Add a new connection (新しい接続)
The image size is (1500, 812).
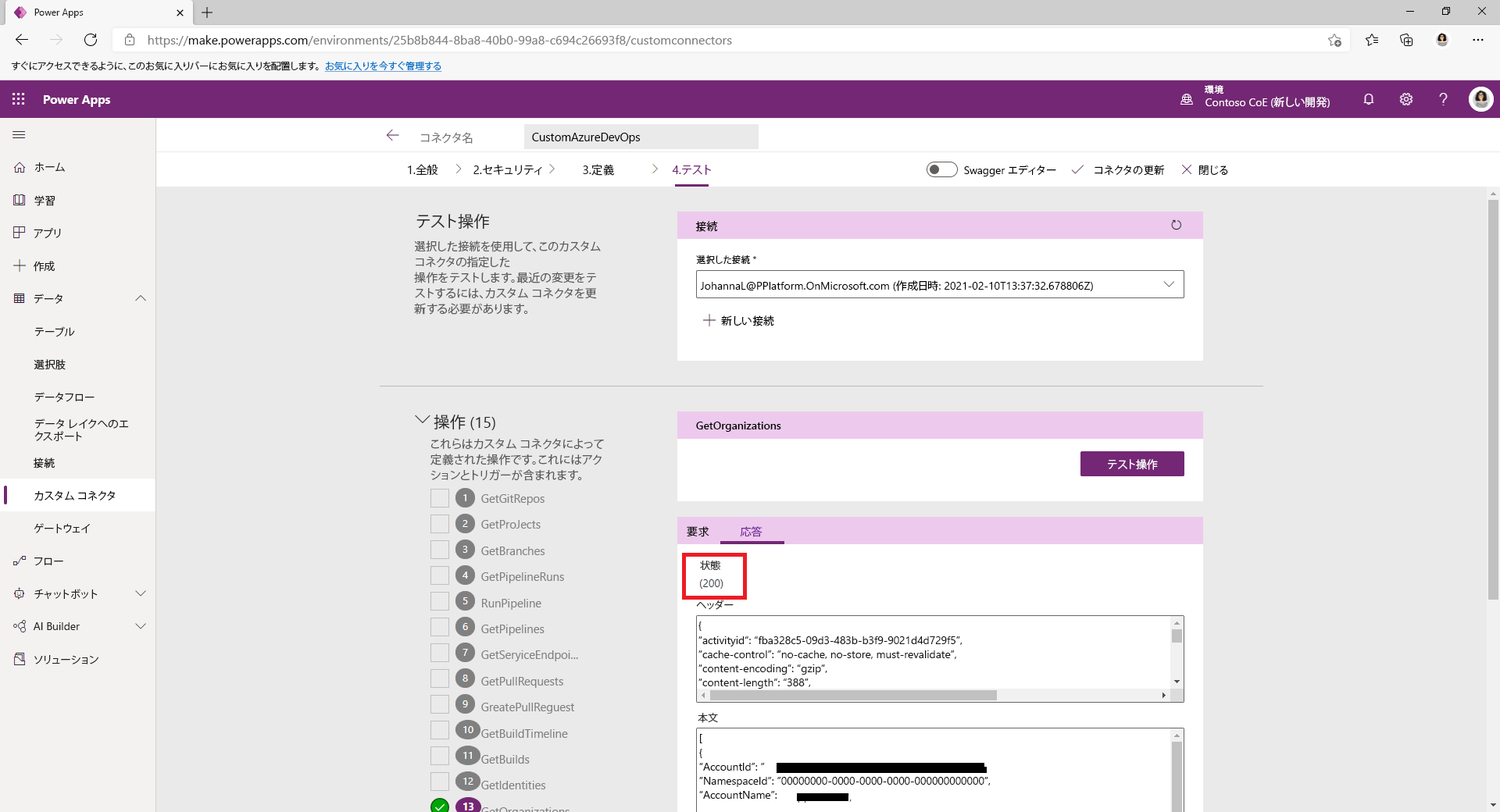click(x=738, y=320)
